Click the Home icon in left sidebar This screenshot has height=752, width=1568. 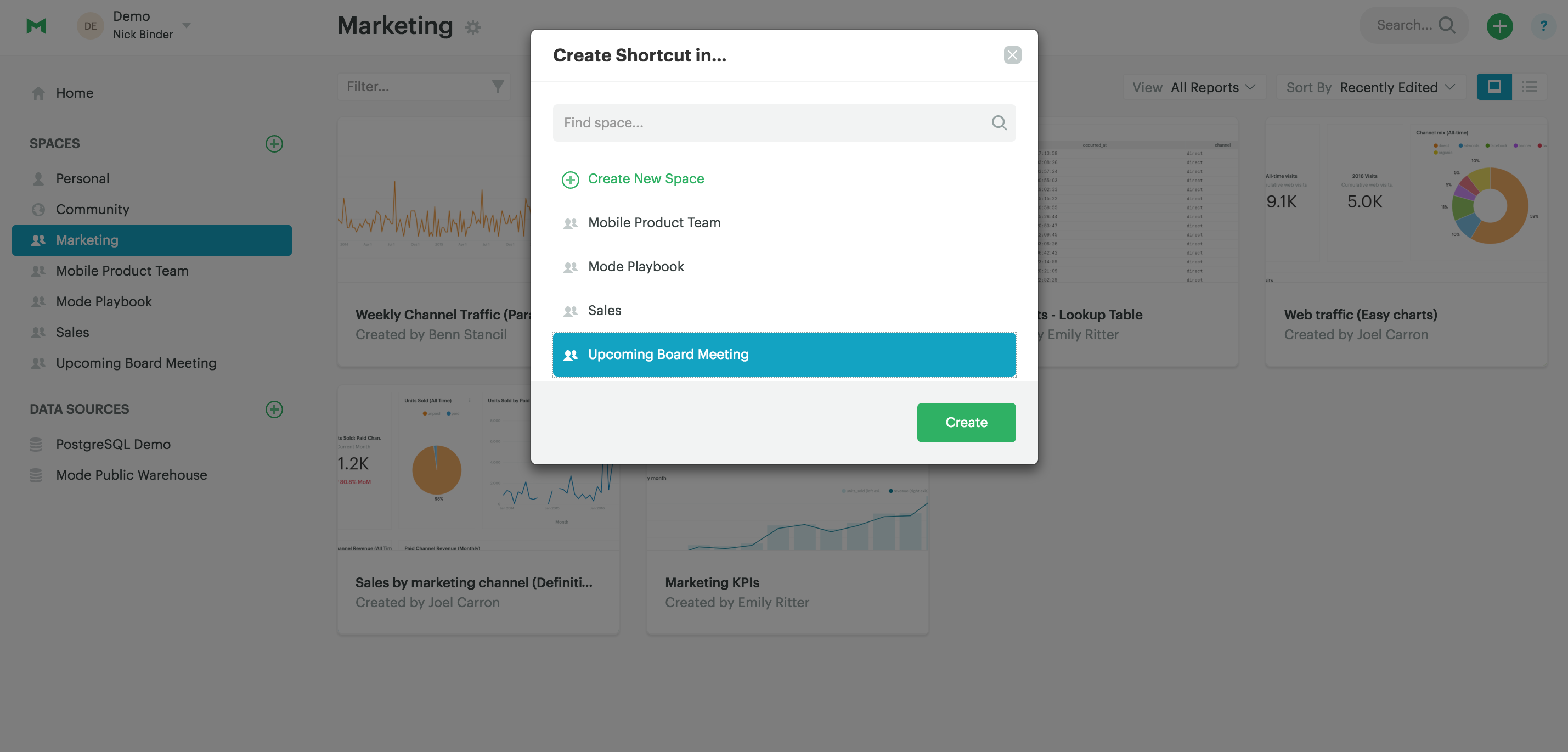(36, 92)
